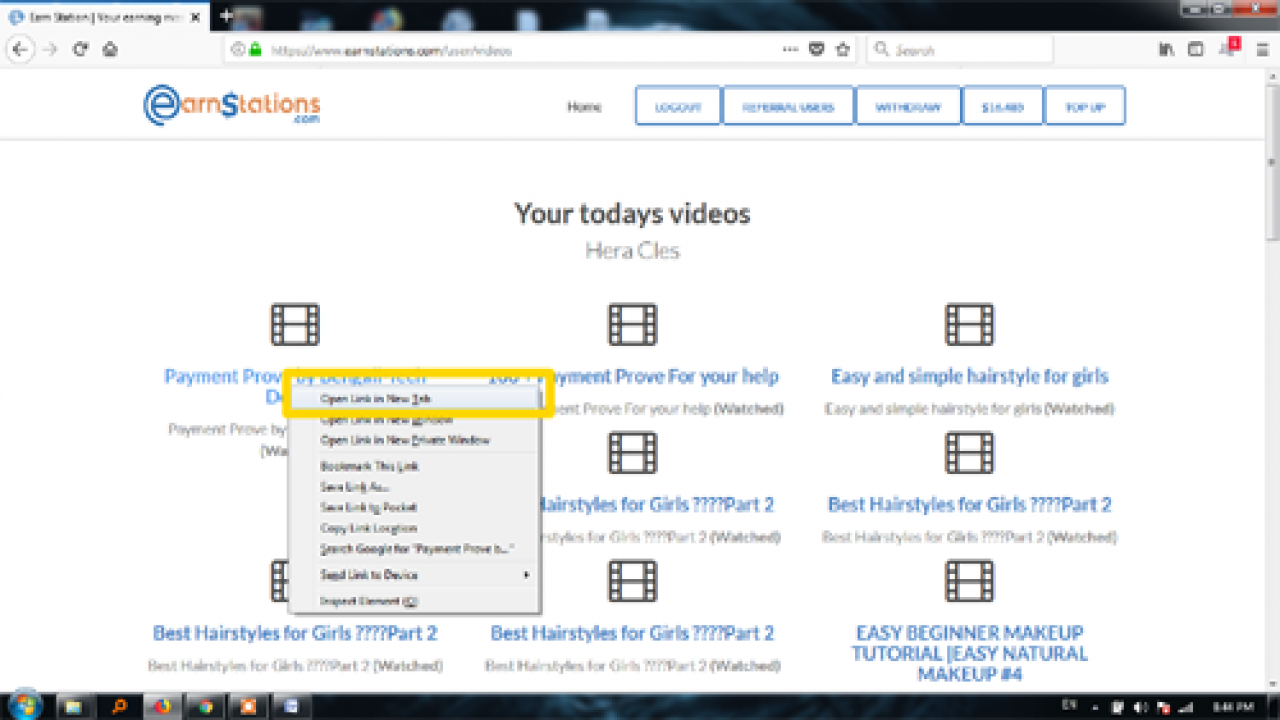Bookmark this page with the star icon
The width and height of the screenshot is (1280, 720).
coord(842,49)
